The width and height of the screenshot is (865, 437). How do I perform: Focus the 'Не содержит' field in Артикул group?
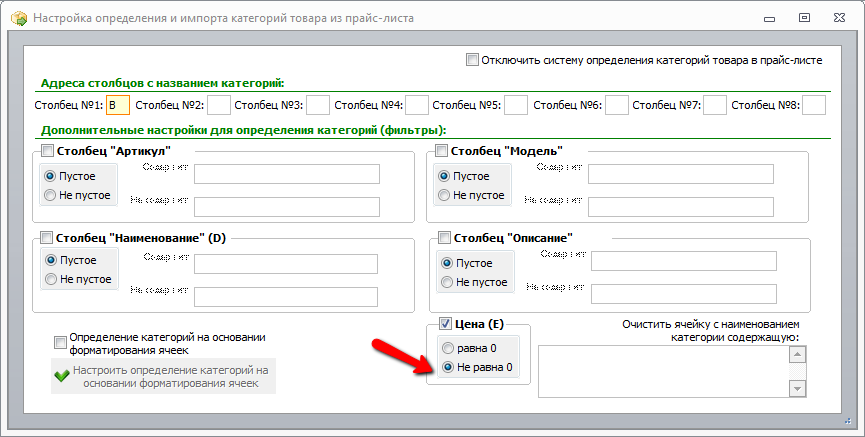point(287,207)
